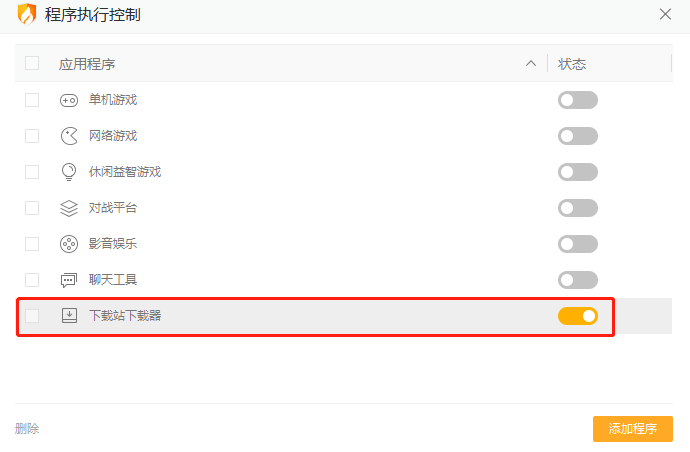Click the flame shield logo in title bar
The image size is (690, 452).
[x=27, y=14]
